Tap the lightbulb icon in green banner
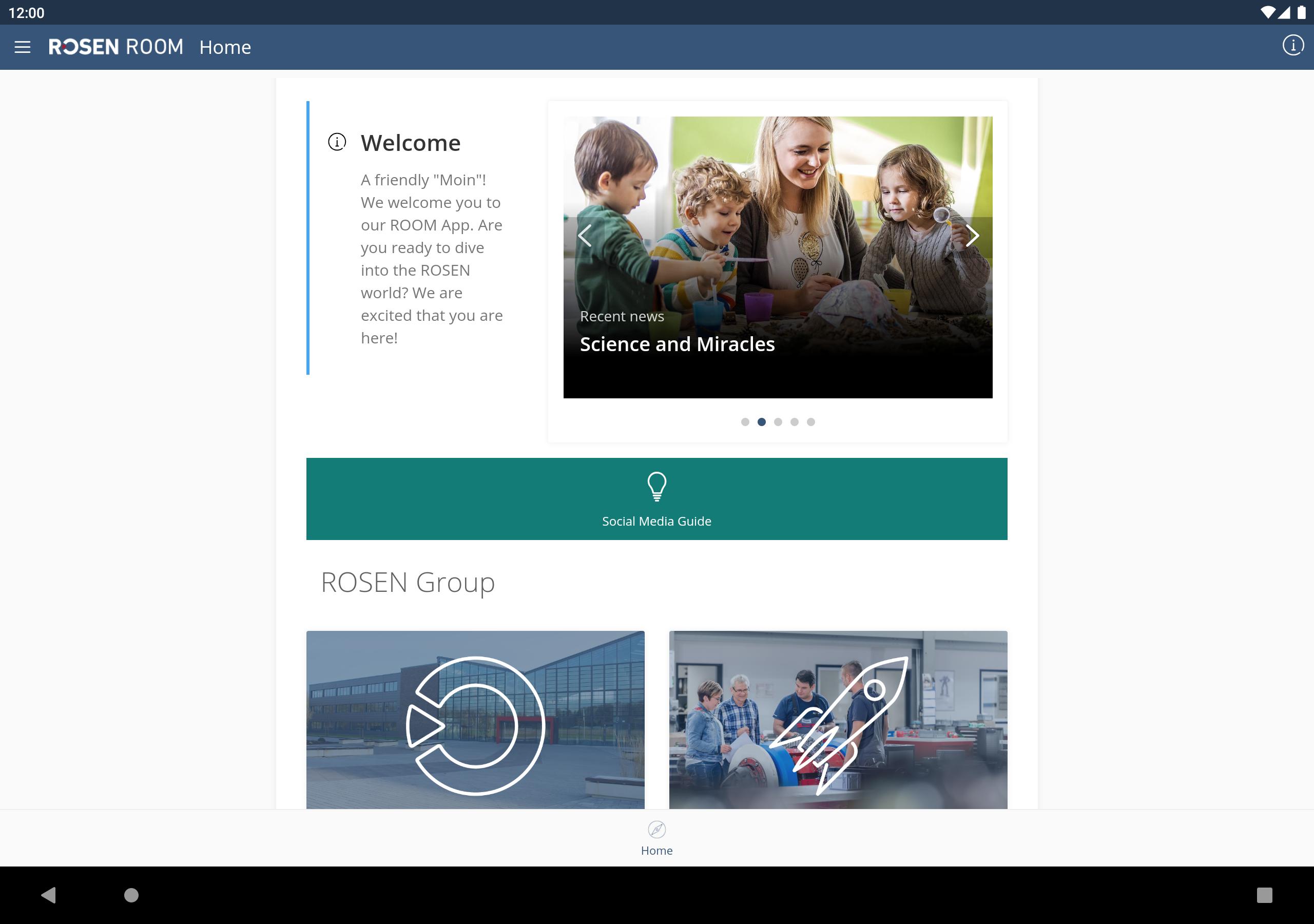 click(x=656, y=487)
